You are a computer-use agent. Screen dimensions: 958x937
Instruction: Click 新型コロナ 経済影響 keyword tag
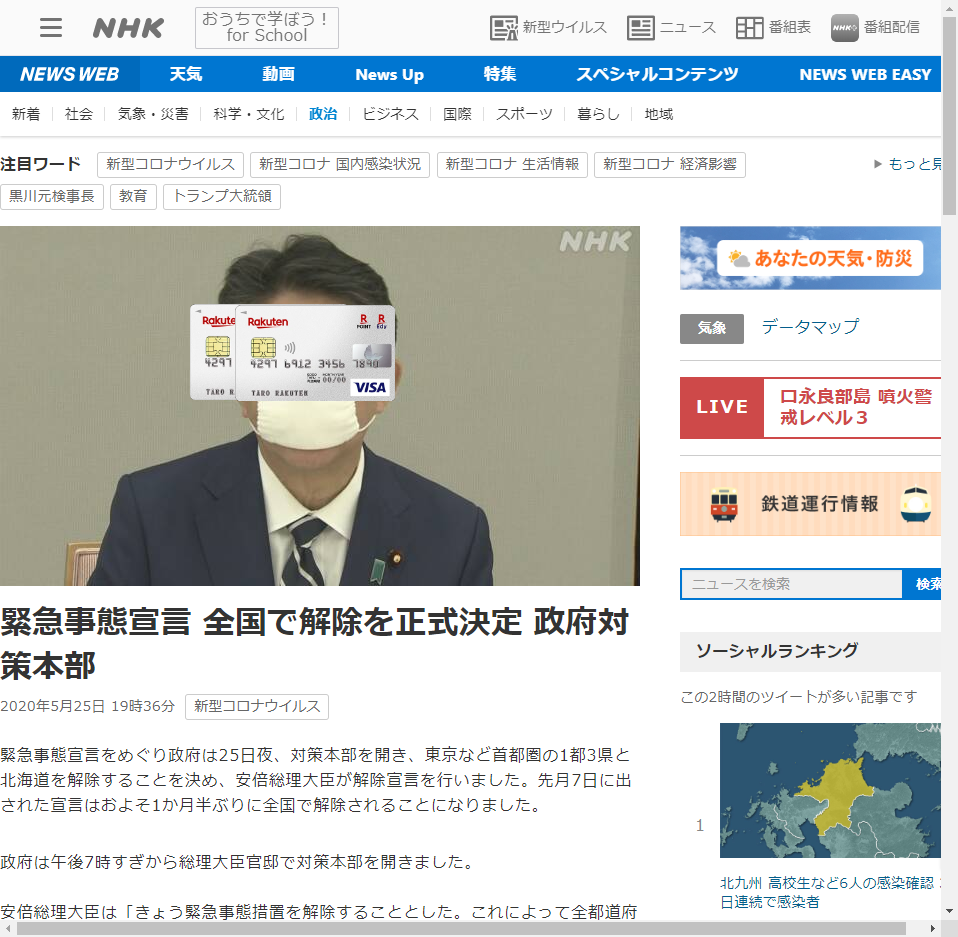click(x=670, y=164)
